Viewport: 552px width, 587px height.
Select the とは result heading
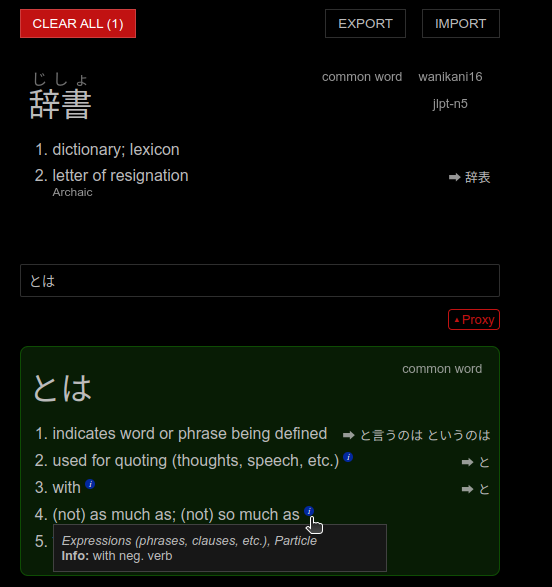62,388
